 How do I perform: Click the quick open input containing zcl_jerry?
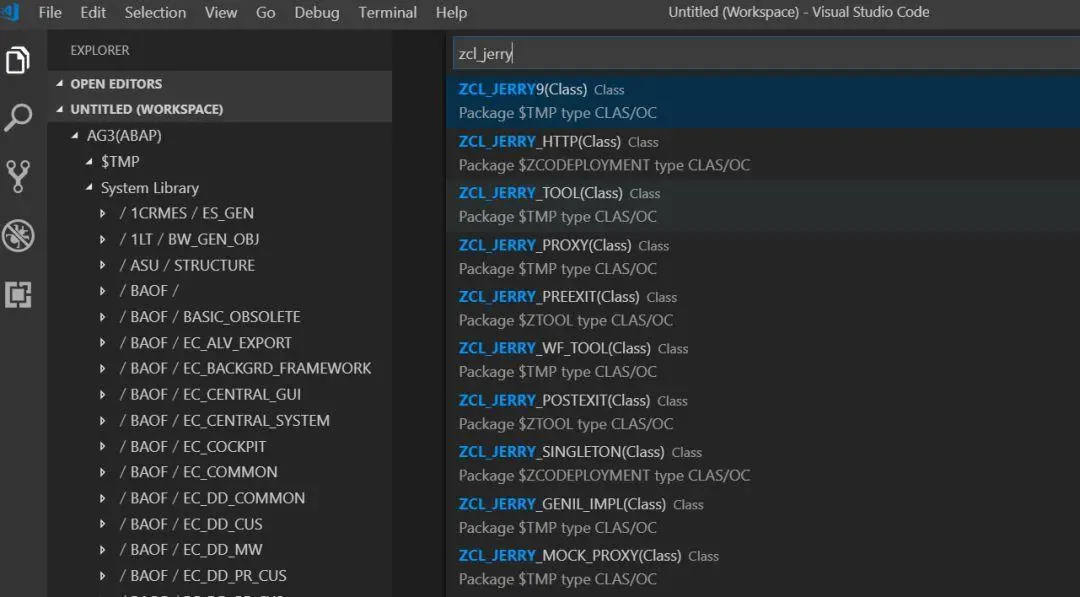click(x=766, y=53)
